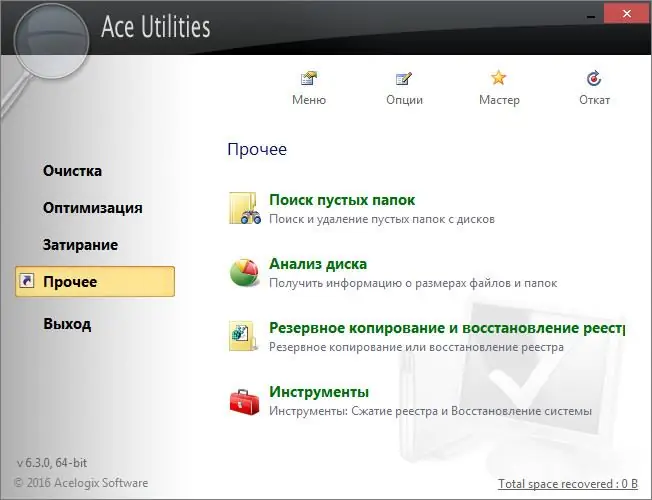The width and height of the screenshot is (652, 500).
Task: Select Очистка in the sidebar
Action: (72, 171)
